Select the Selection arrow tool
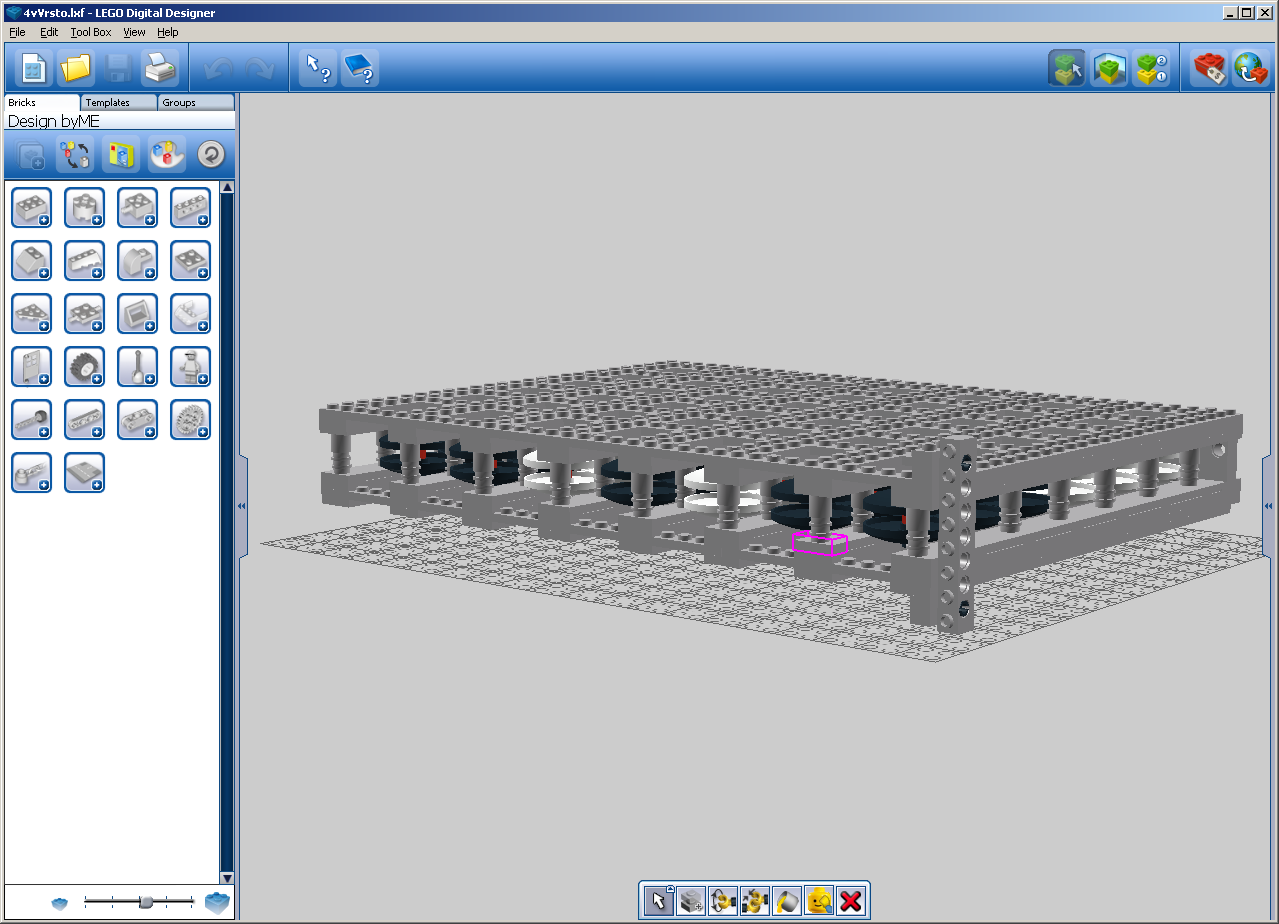Screen dimensions: 1279x924 coord(658,901)
